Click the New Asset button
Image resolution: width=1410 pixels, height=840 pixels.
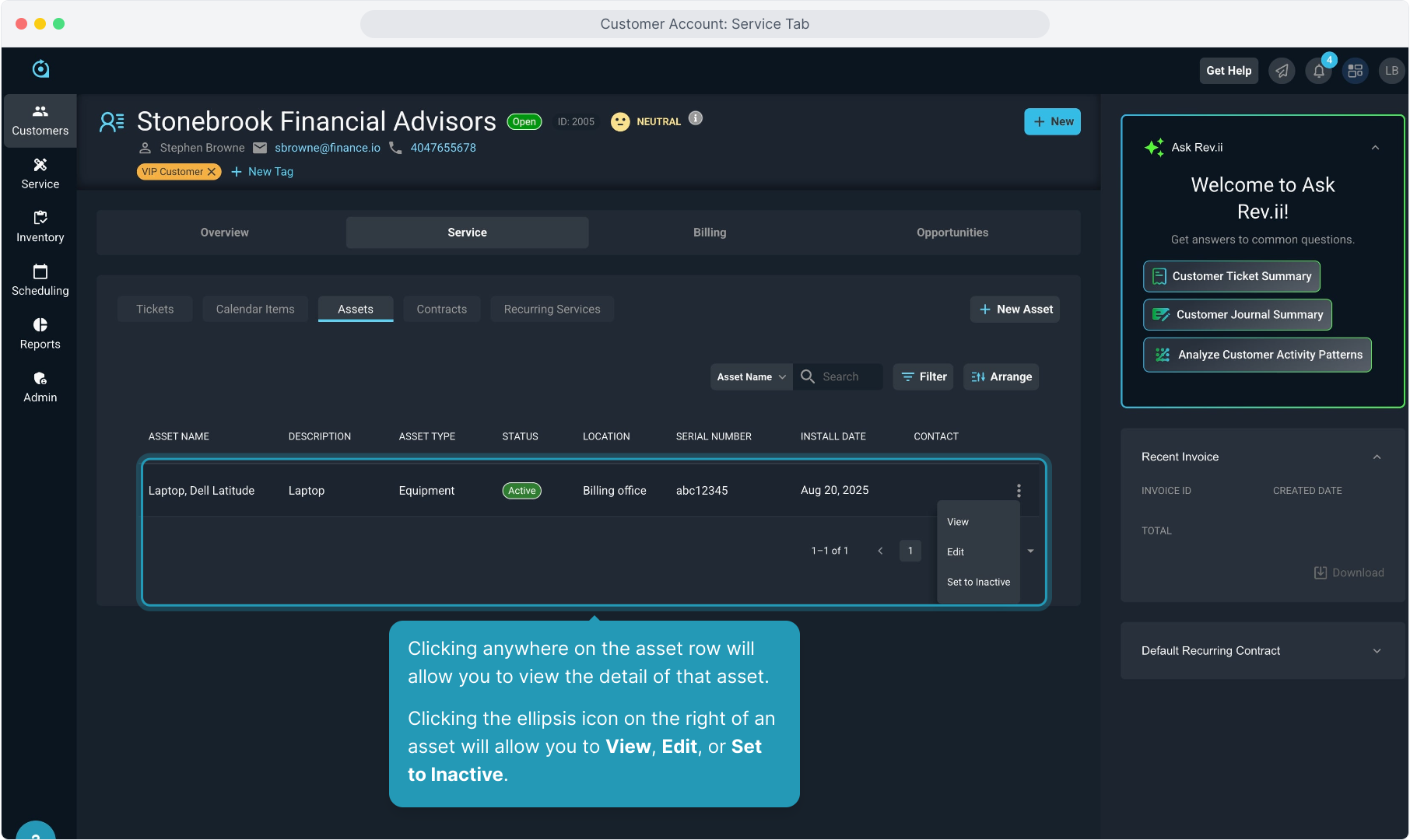coord(1015,310)
